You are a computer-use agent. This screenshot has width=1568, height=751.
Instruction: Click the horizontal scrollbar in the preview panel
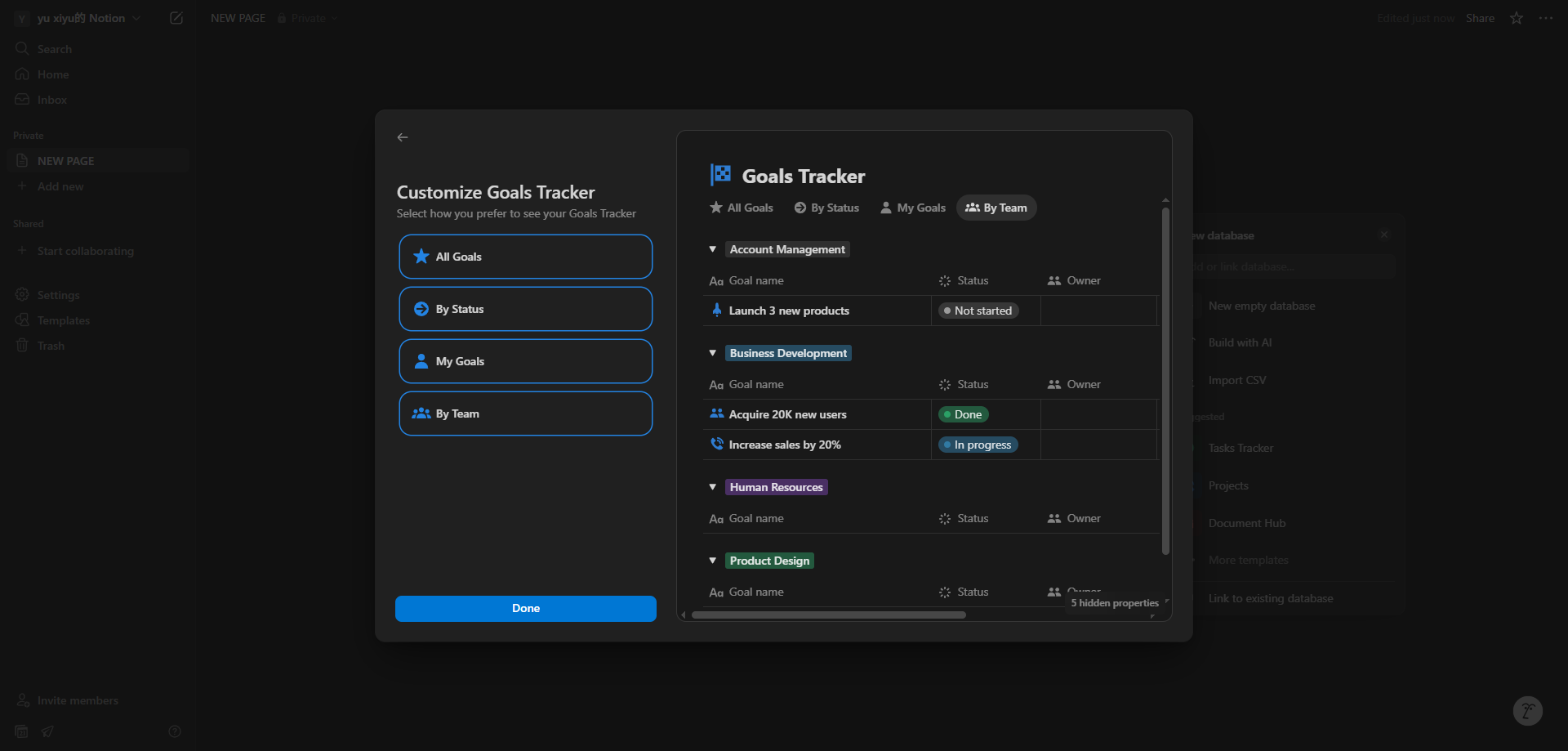(829, 615)
